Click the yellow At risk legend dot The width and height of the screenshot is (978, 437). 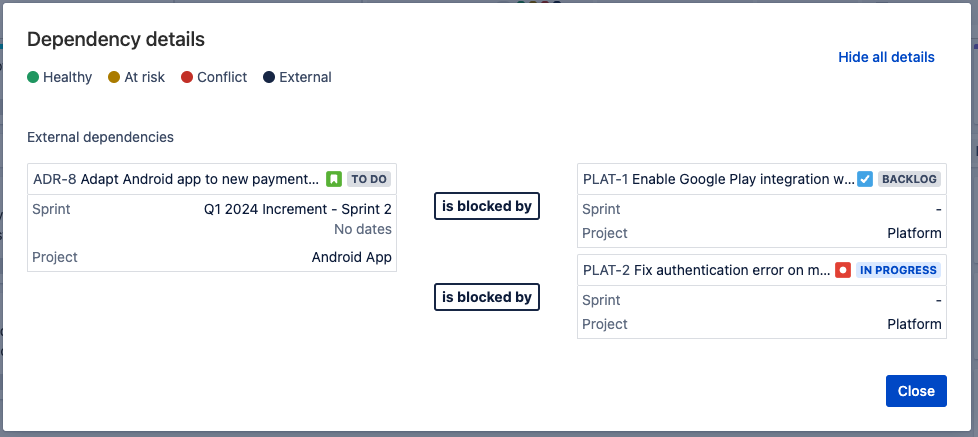[114, 77]
